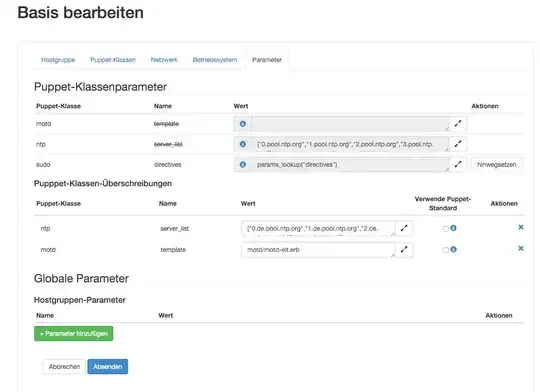Click the sudo directives params_lookup field
The image size is (540, 392).
350,165
